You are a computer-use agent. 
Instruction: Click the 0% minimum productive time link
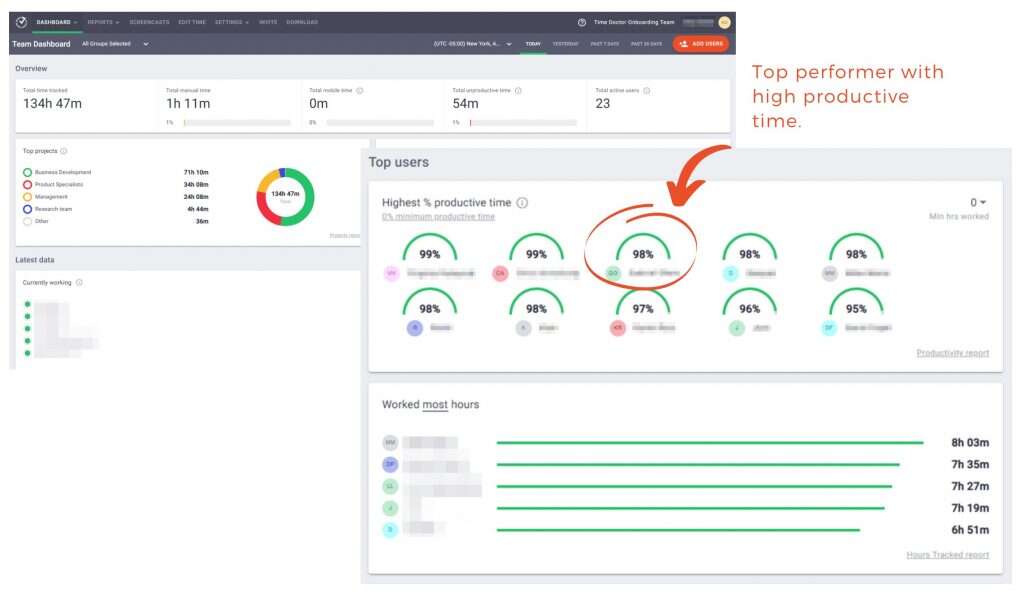437,215
